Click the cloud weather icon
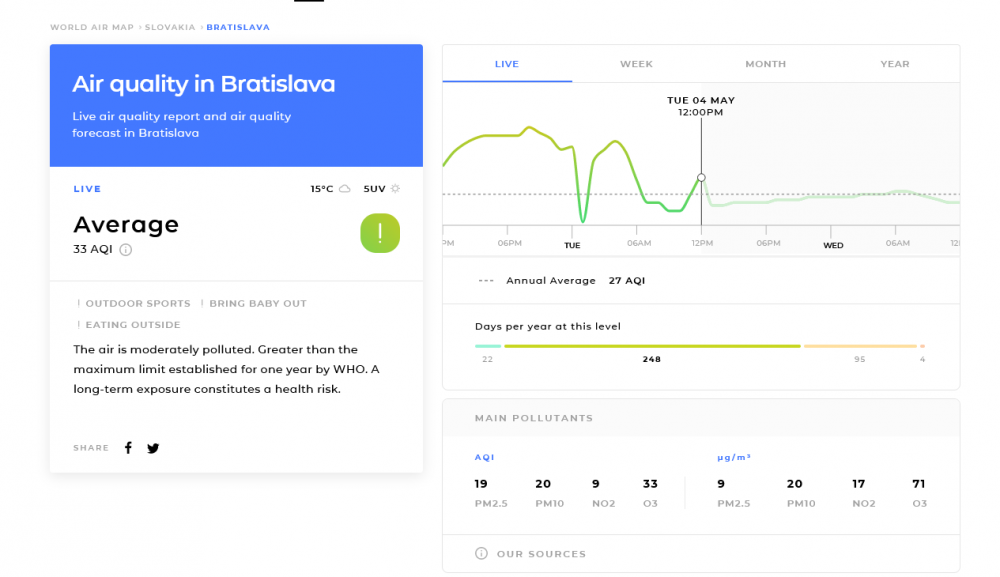 click(x=344, y=189)
